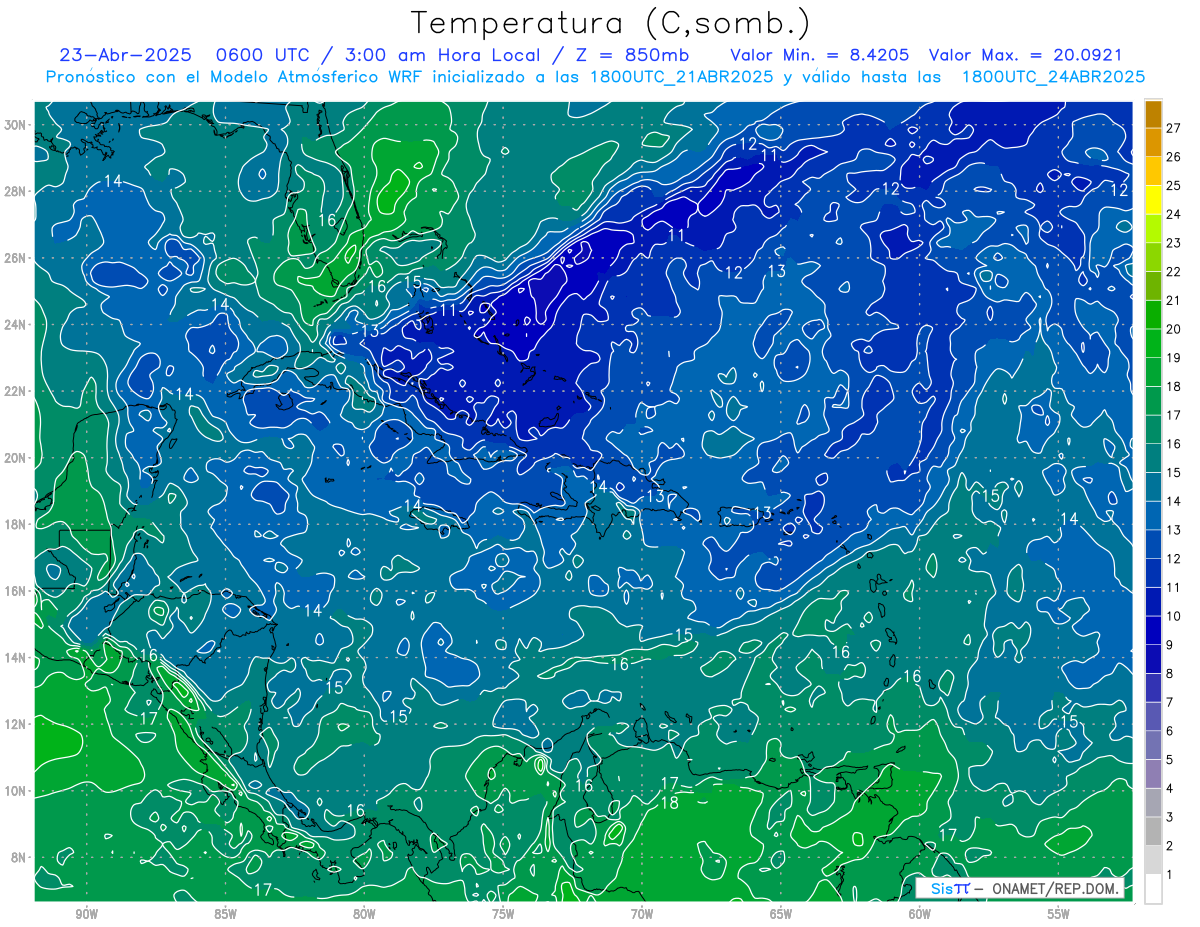
Task: Click the 28N latitude axis label
Action: click(x=15, y=191)
